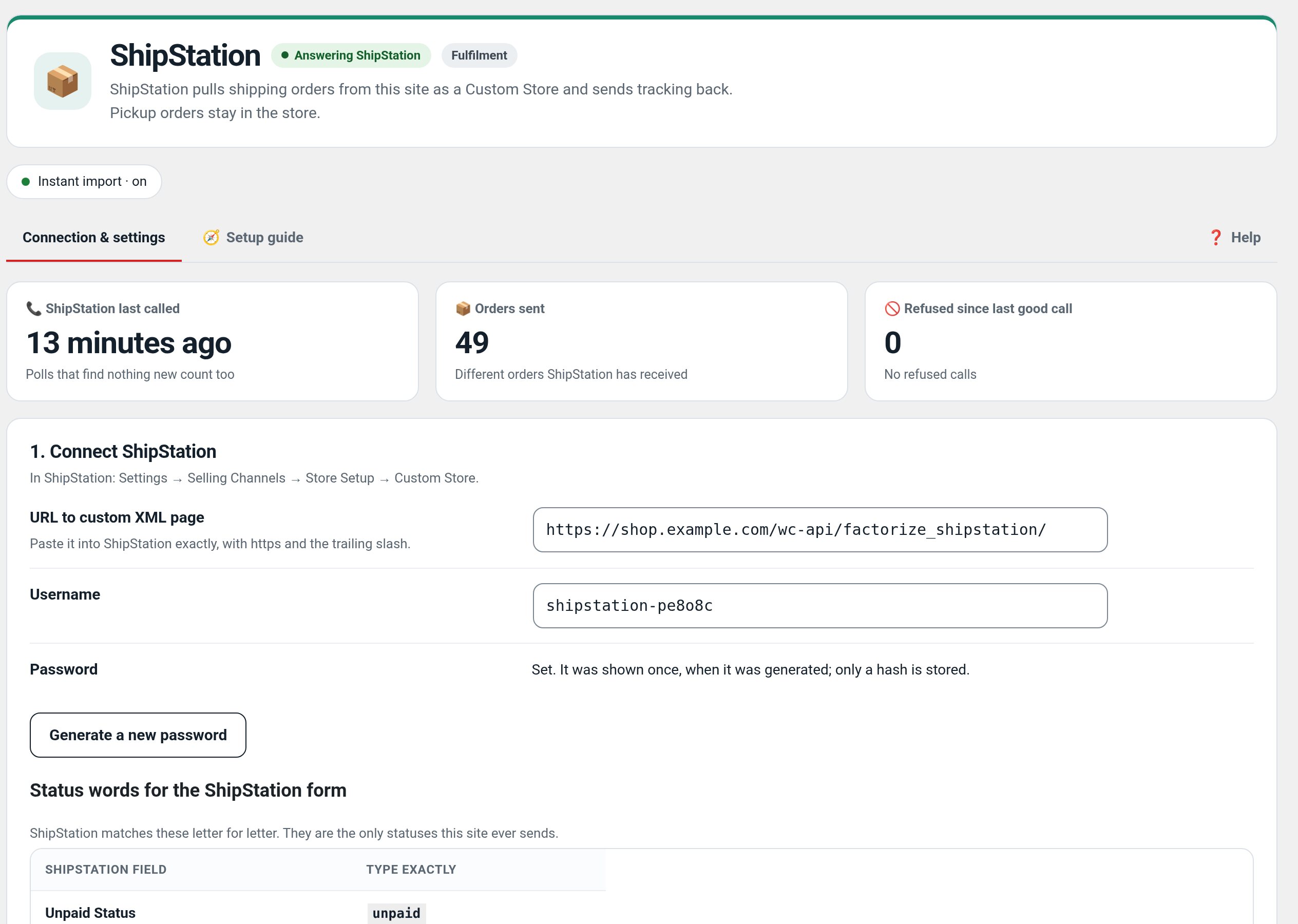Click ShipStation pulls shipping orders description line
The height and width of the screenshot is (924, 1298).
pyautogui.click(x=421, y=89)
